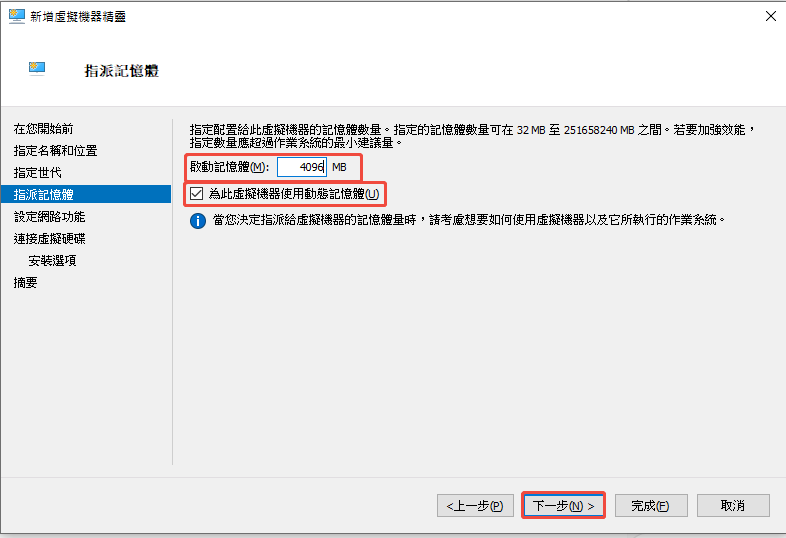The image size is (786, 538).
Task: Click the 取消 button
Action: (733, 505)
